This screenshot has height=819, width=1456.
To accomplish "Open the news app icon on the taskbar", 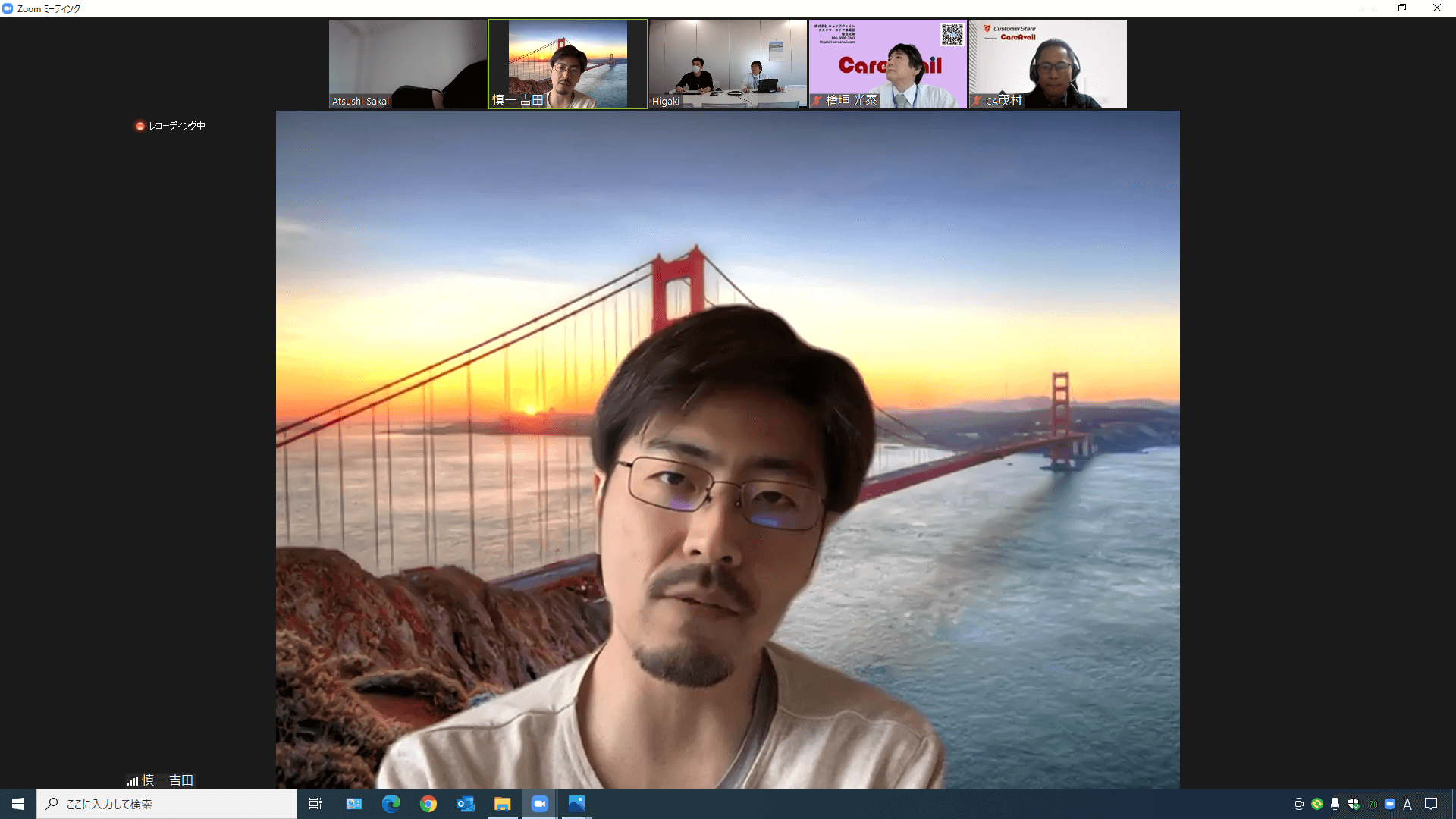I will pyautogui.click(x=354, y=804).
